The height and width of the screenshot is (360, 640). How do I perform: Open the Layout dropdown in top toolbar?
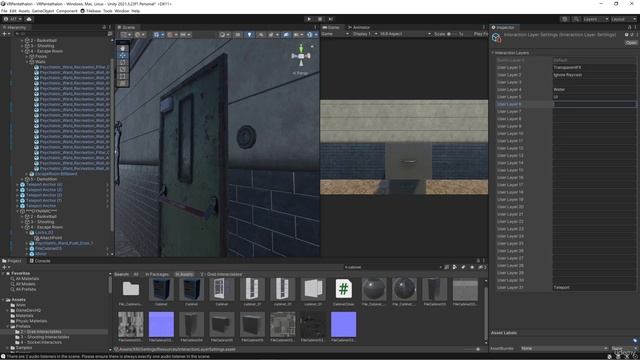click(623, 19)
